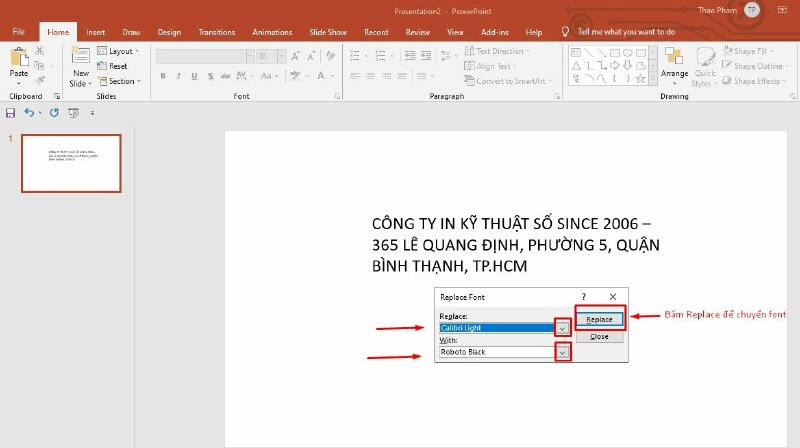Decrease font size with small A icon

[311, 56]
